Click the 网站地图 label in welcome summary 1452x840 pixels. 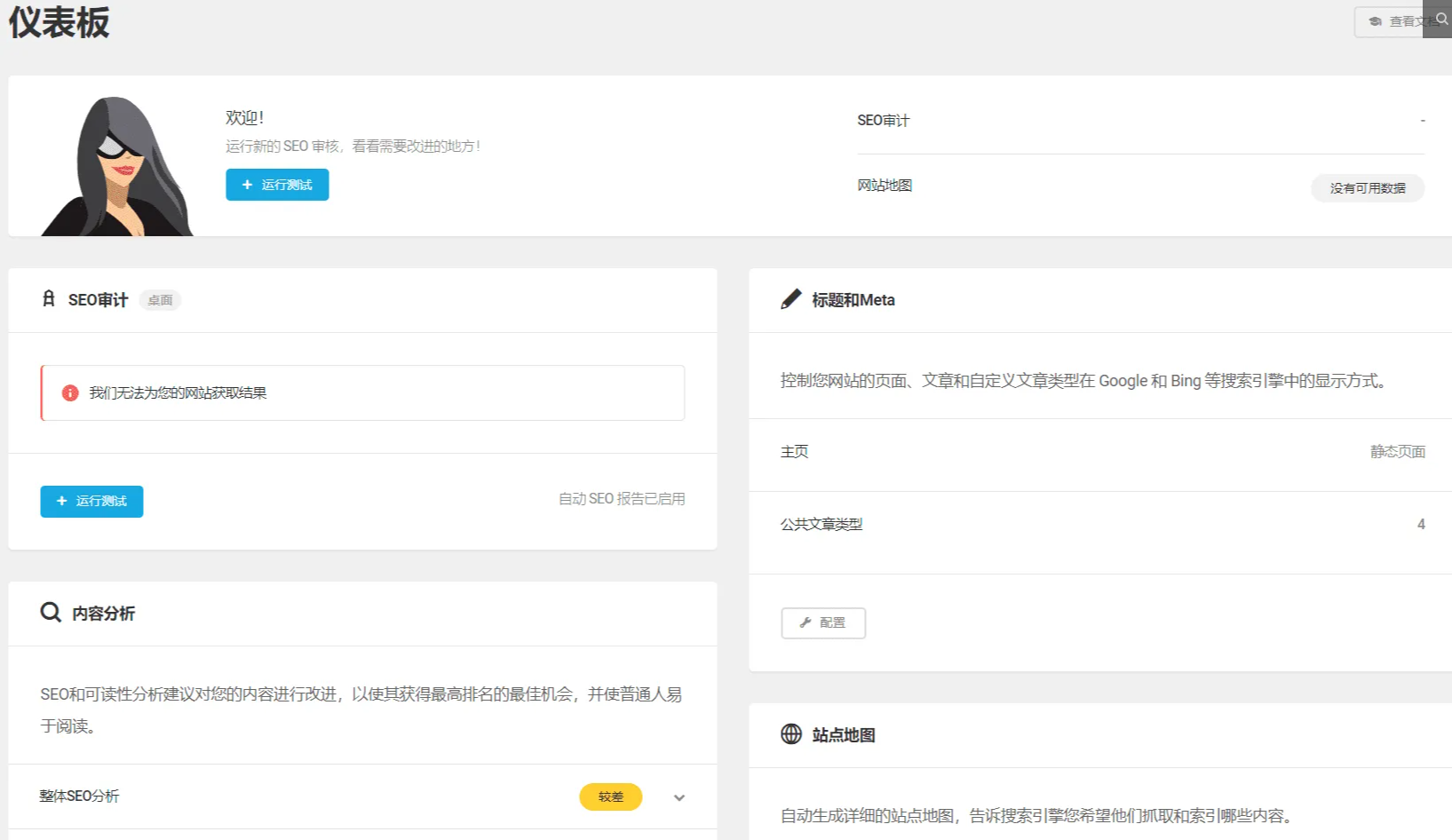(x=885, y=186)
